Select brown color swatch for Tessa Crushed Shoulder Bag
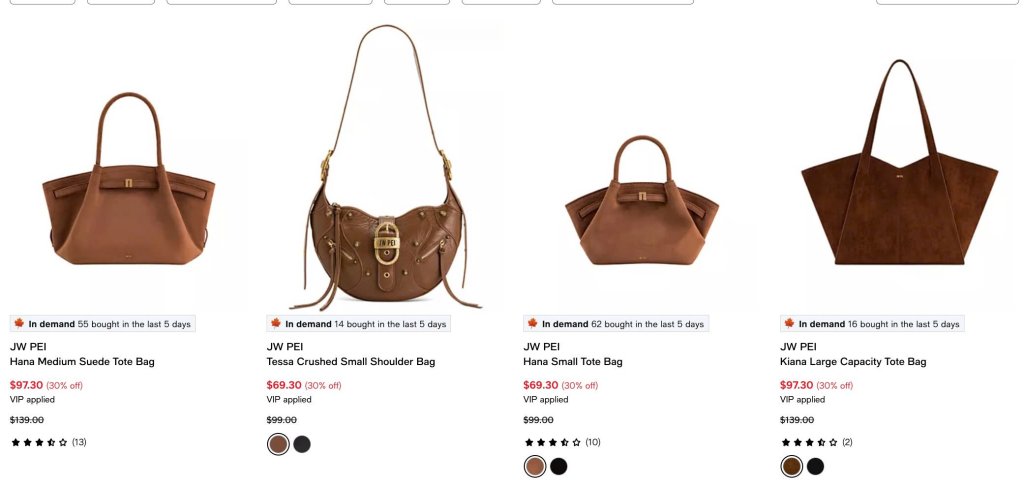 coord(278,444)
